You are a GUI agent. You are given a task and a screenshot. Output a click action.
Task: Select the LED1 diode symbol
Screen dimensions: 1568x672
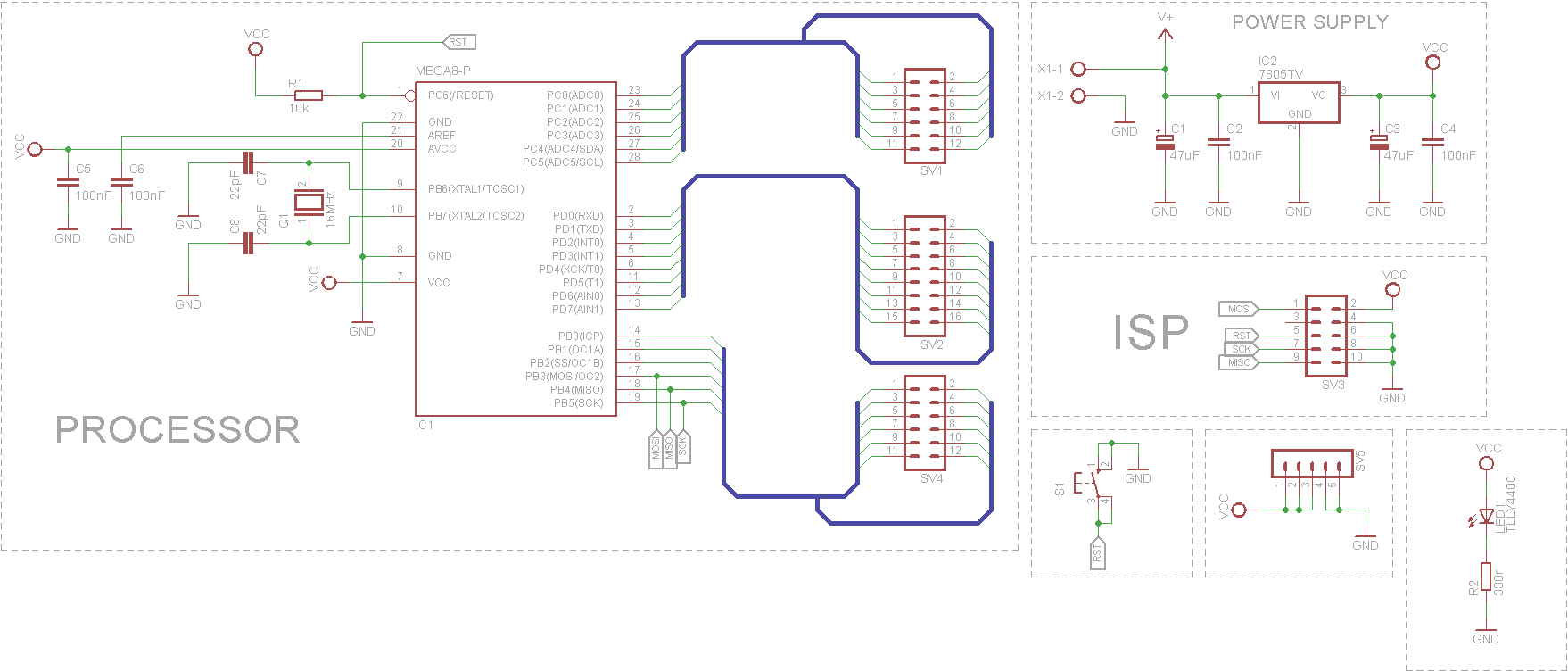[x=1486, y=516]
